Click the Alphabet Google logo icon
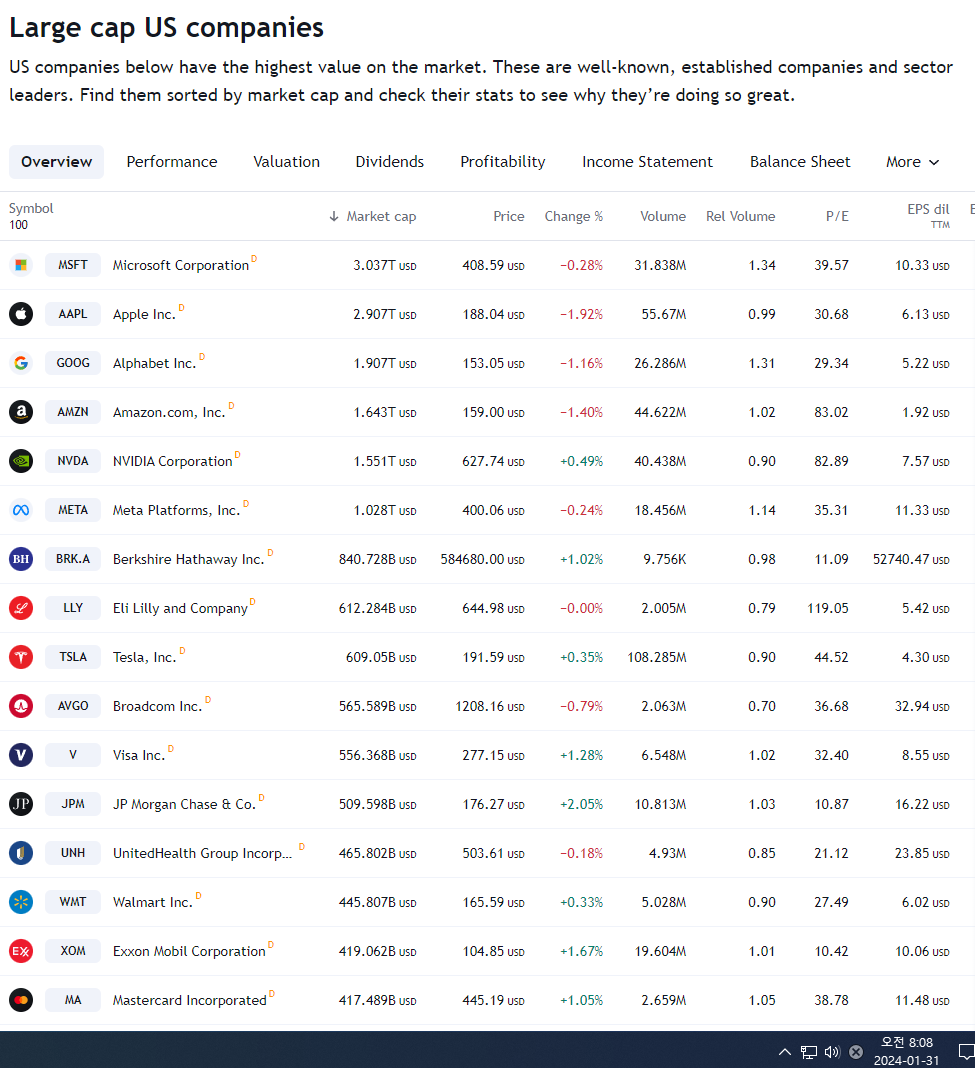This screenshot has height=1068, width=975. [x=21, y=363]
